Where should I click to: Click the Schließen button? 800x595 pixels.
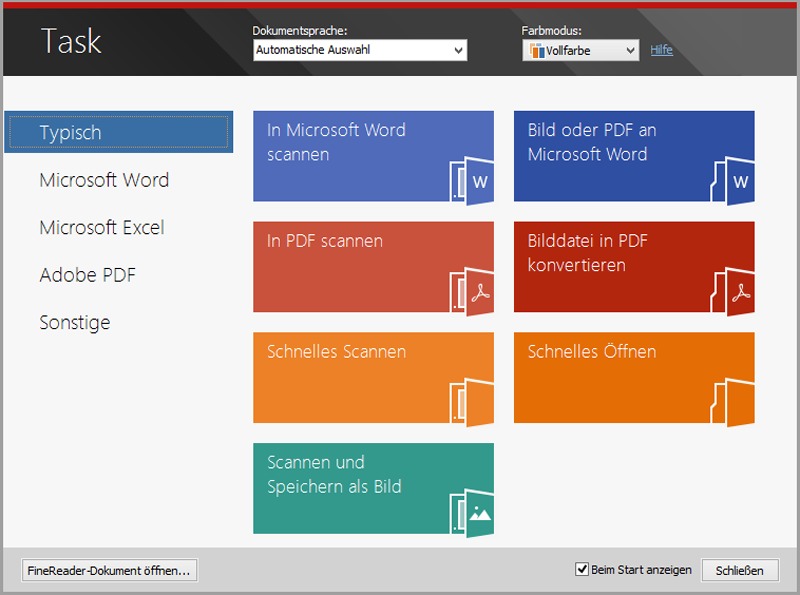(739, 570)
